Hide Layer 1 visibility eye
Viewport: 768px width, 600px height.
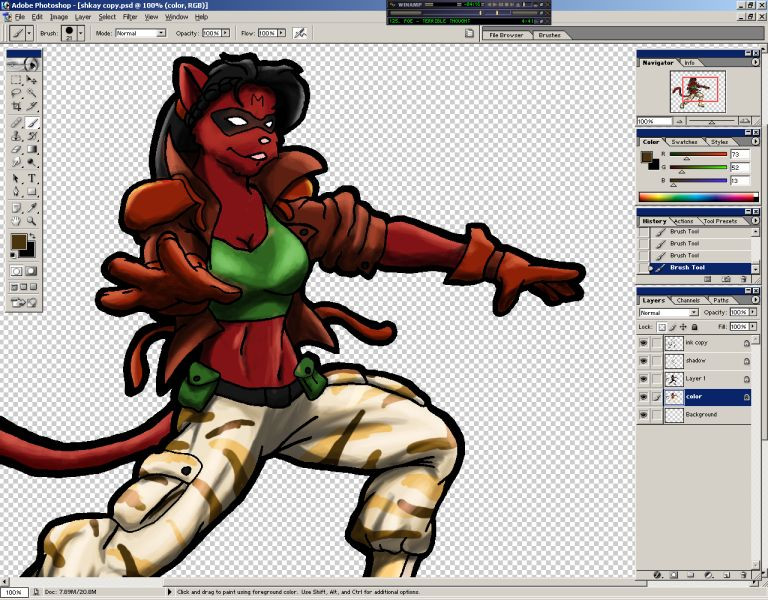644,379
